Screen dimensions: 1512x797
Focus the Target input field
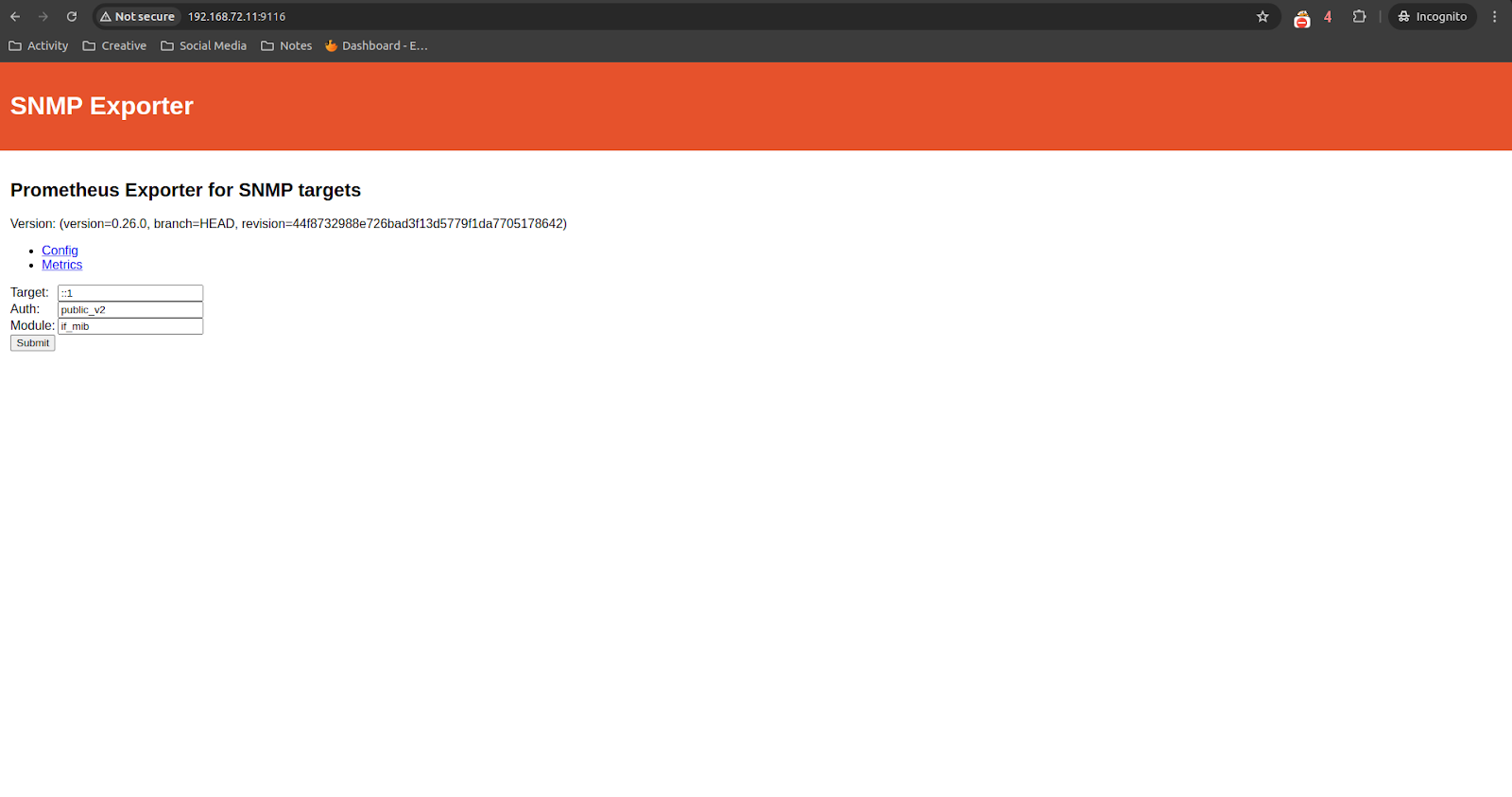130,293
